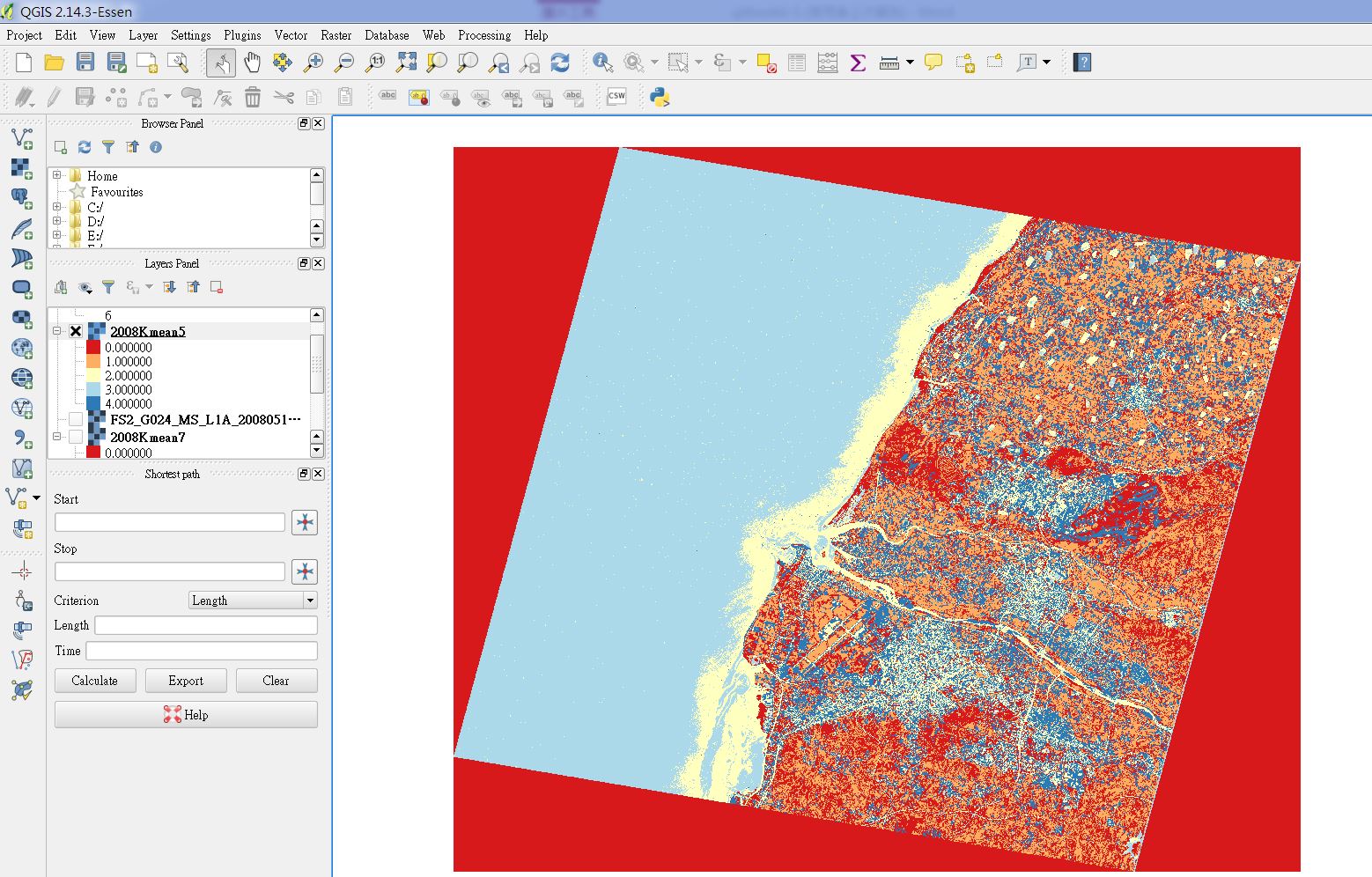Open the text annotation dropdown arrow
Image resolution: width=1372 pixels, height=877 pixels.
point(1046,63)
